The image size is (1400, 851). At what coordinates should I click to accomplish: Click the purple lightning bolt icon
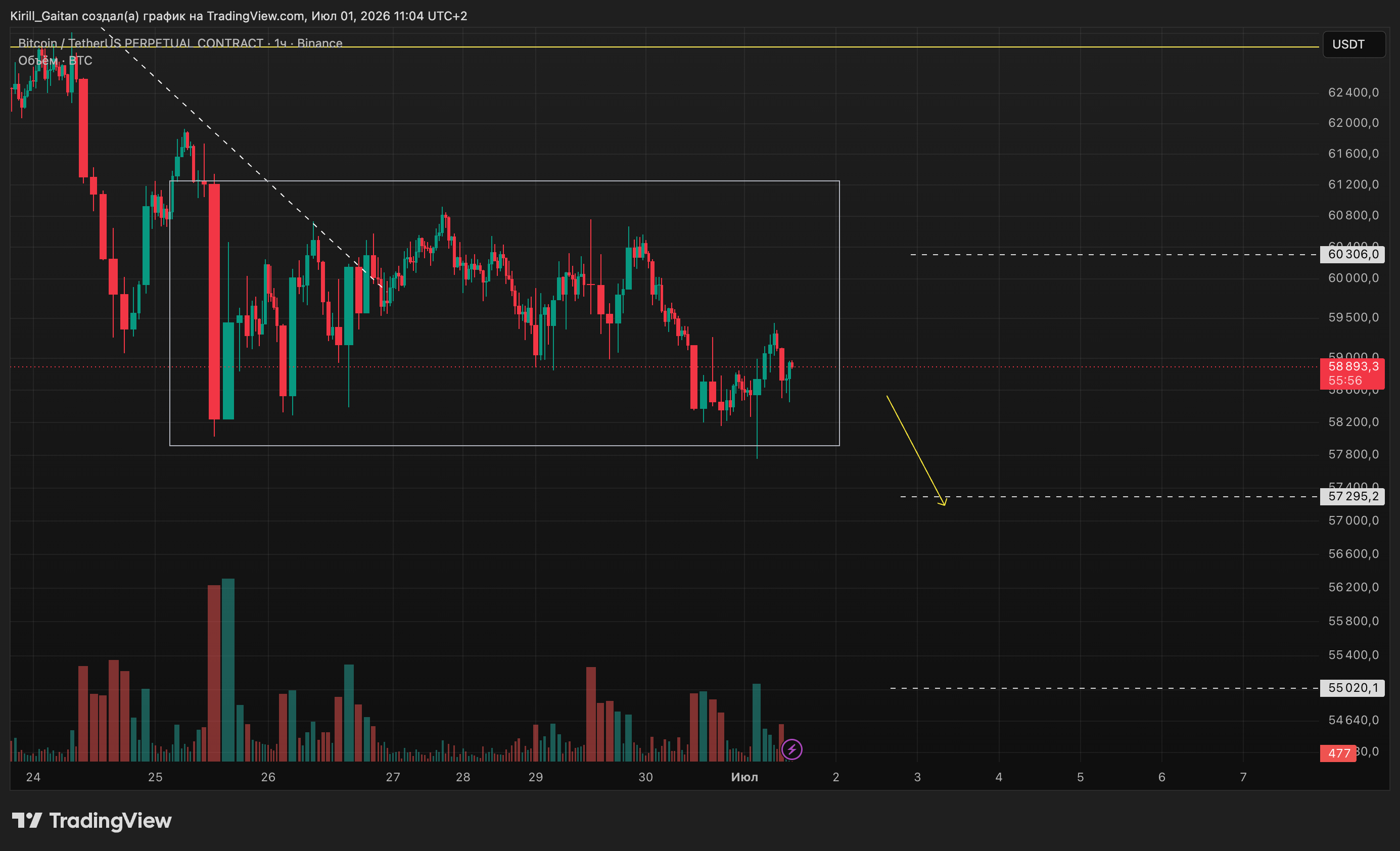[x=791, y=749]
